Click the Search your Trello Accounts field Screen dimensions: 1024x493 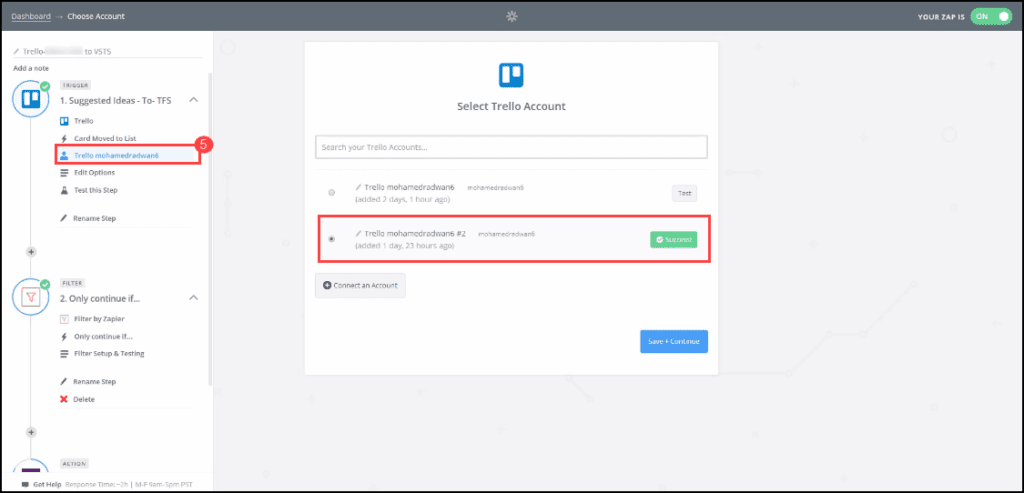[x=511, y=147]
